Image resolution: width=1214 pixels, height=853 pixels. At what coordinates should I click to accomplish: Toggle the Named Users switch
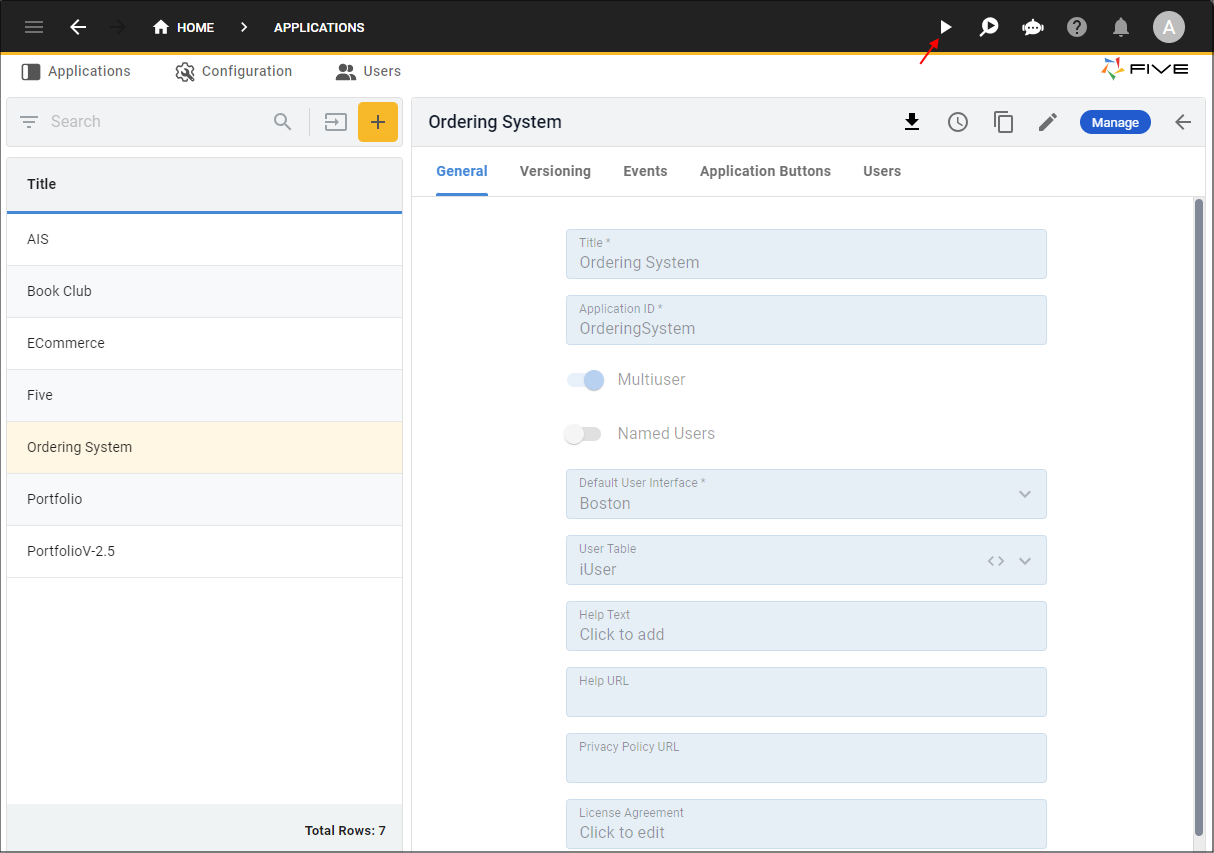tap(583, 434)
